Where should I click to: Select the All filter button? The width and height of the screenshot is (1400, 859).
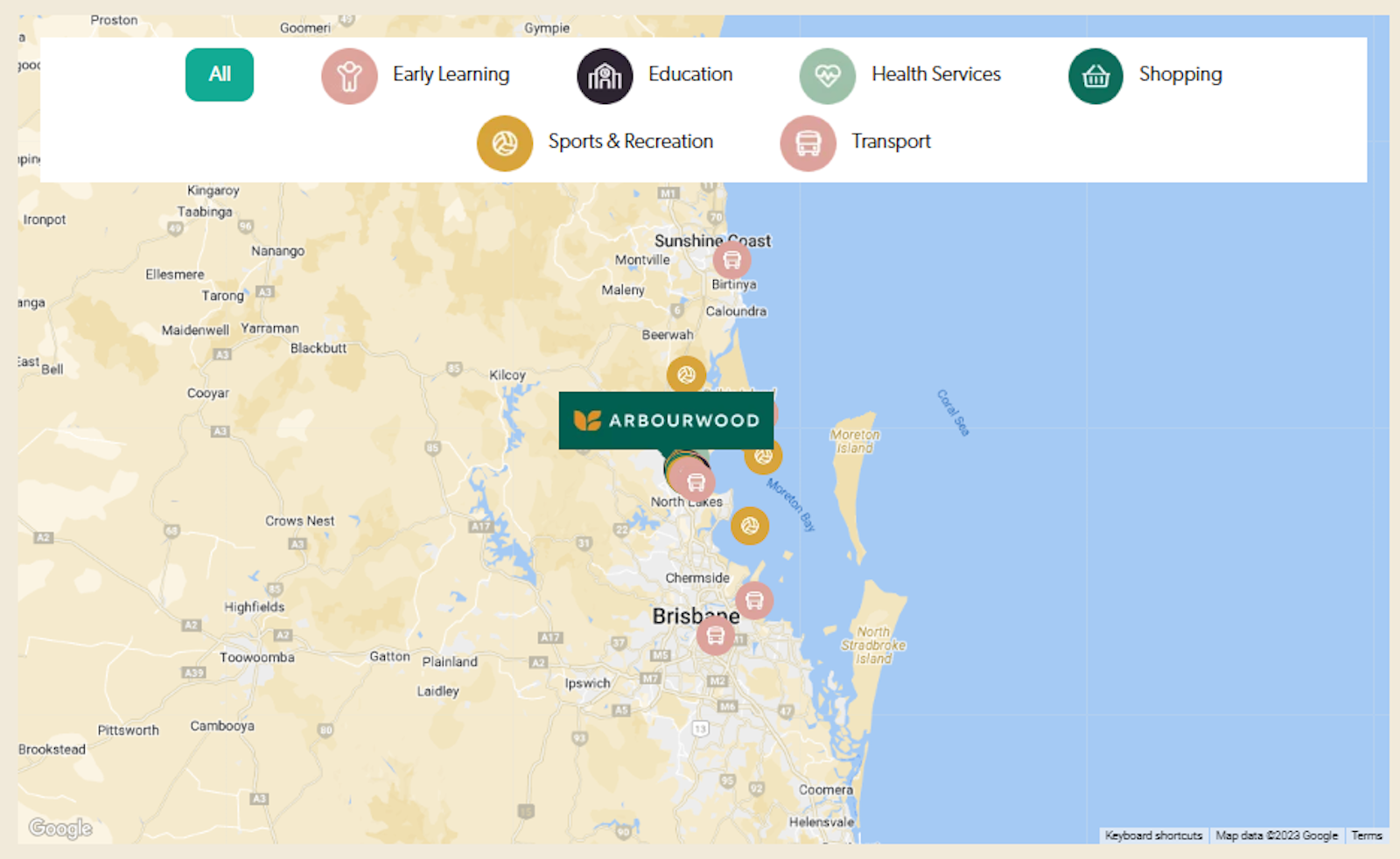(x=219, y=75)
